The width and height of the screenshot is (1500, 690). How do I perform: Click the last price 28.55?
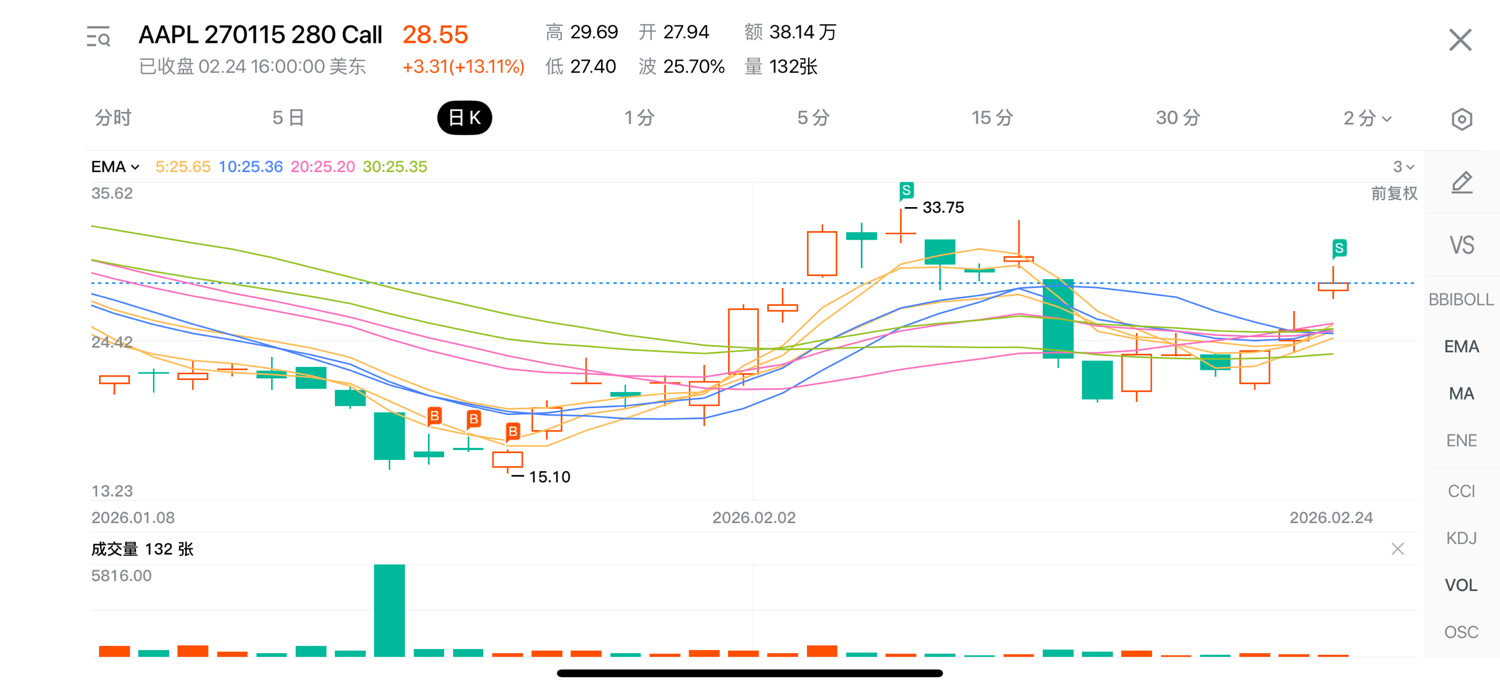435,35
